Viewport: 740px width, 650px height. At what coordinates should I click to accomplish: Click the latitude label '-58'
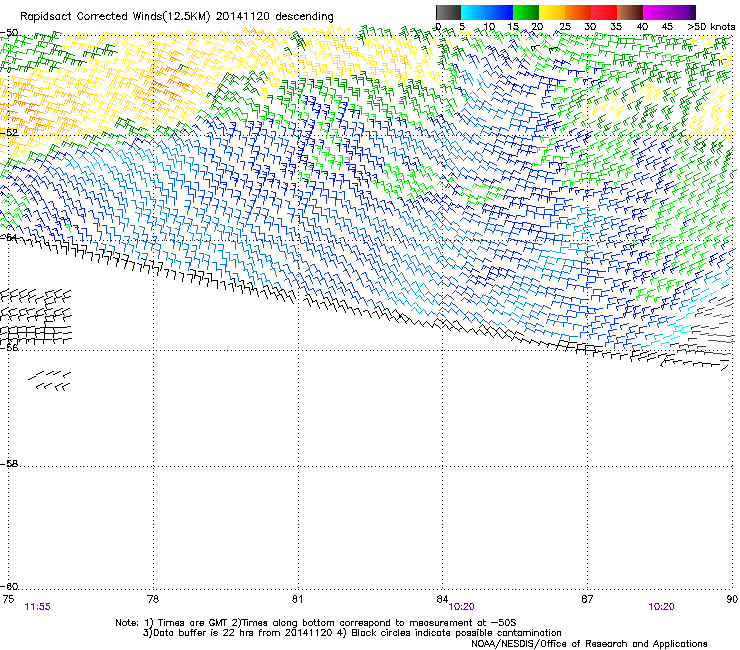pos(9,464)
